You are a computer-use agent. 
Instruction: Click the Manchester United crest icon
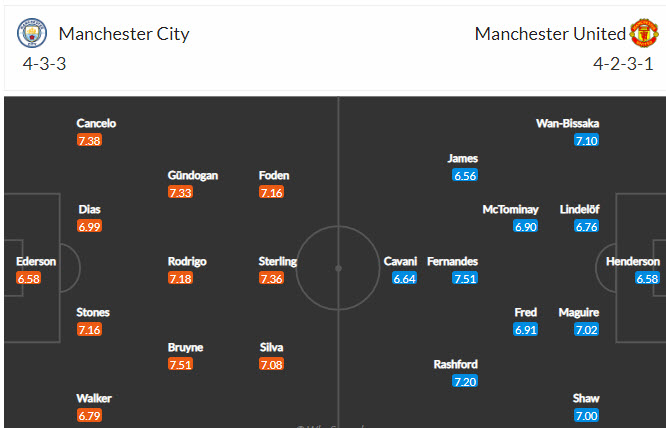tap(645, 34)
